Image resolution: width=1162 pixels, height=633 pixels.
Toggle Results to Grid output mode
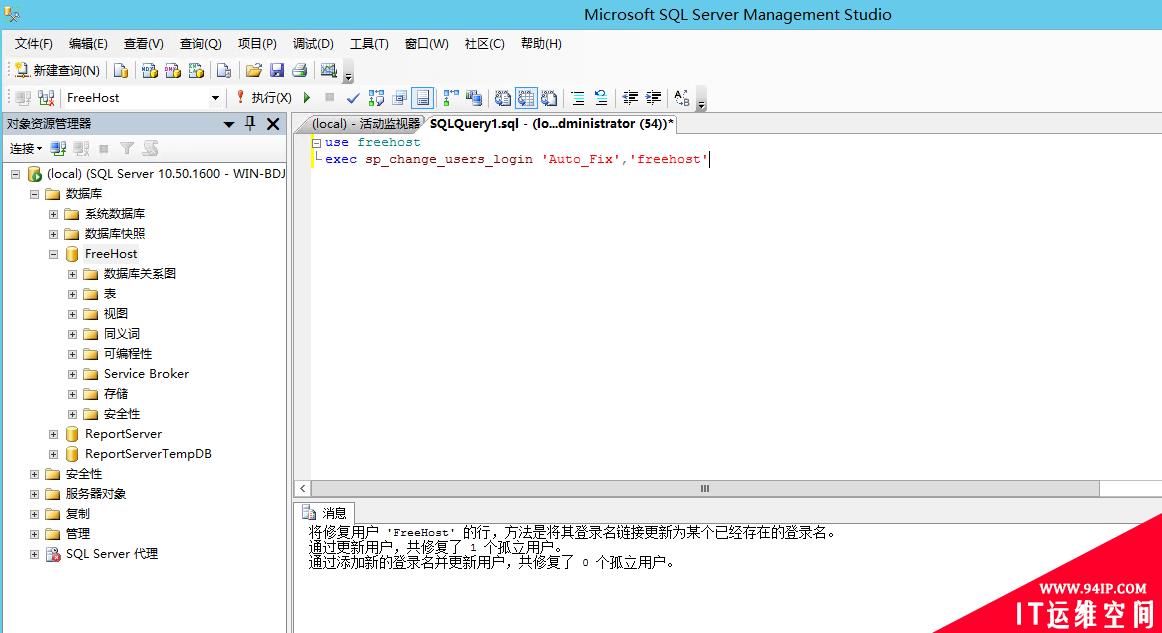tap(525, 98)
